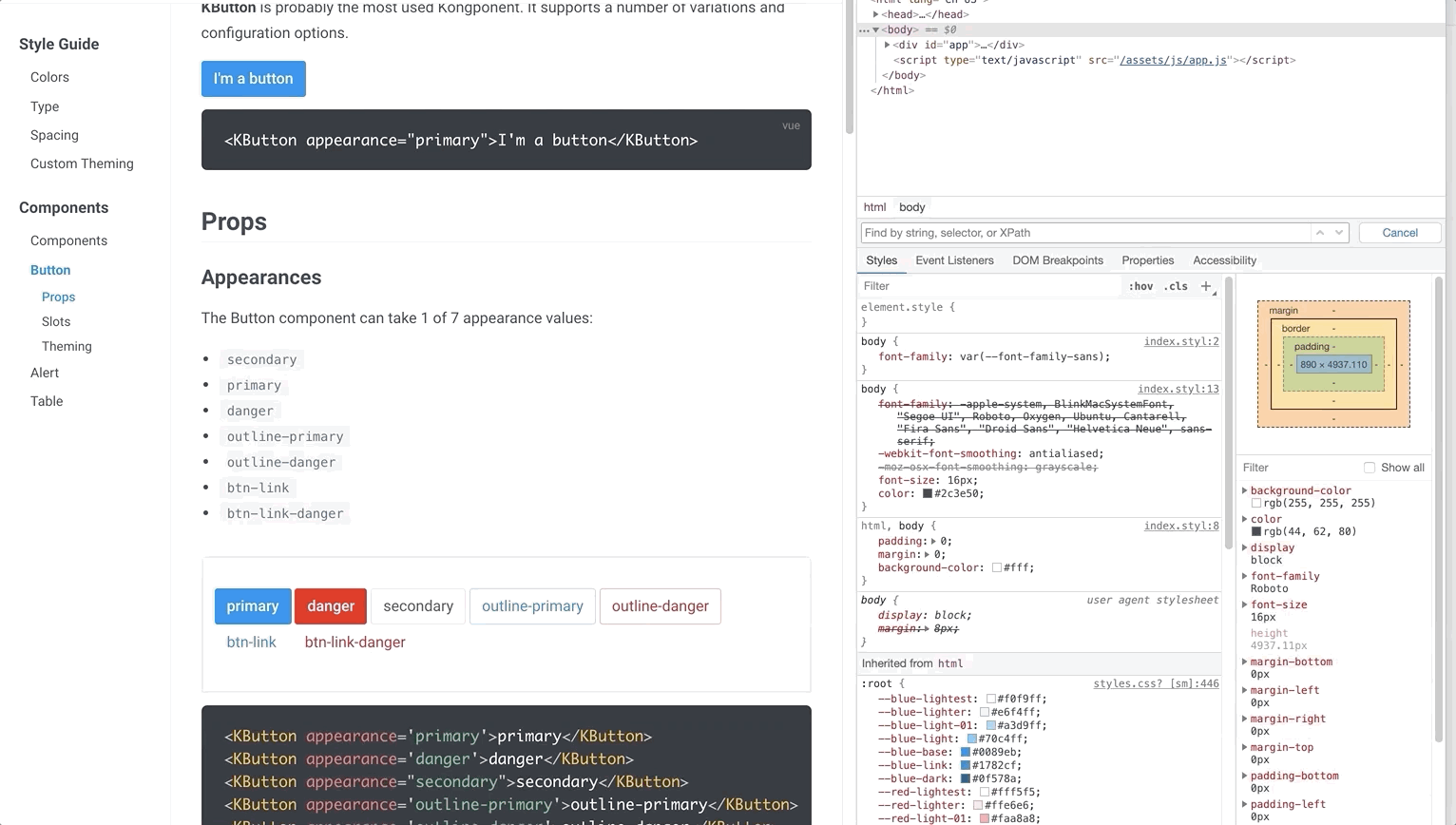Open Custom Theming in the sidebar

click(82, 163)
